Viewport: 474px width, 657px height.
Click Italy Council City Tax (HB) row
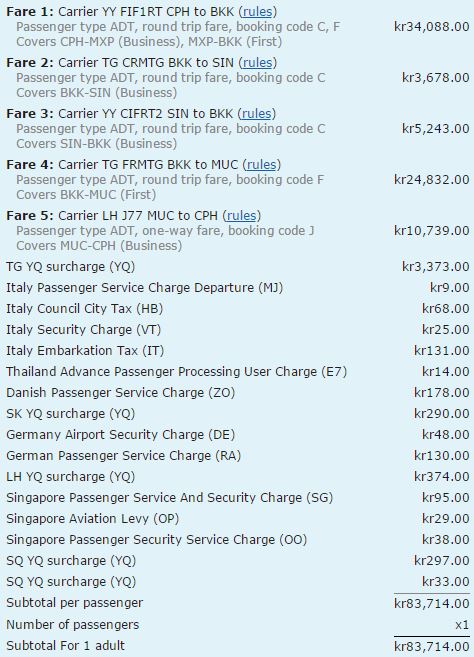(x=238, y=309)
